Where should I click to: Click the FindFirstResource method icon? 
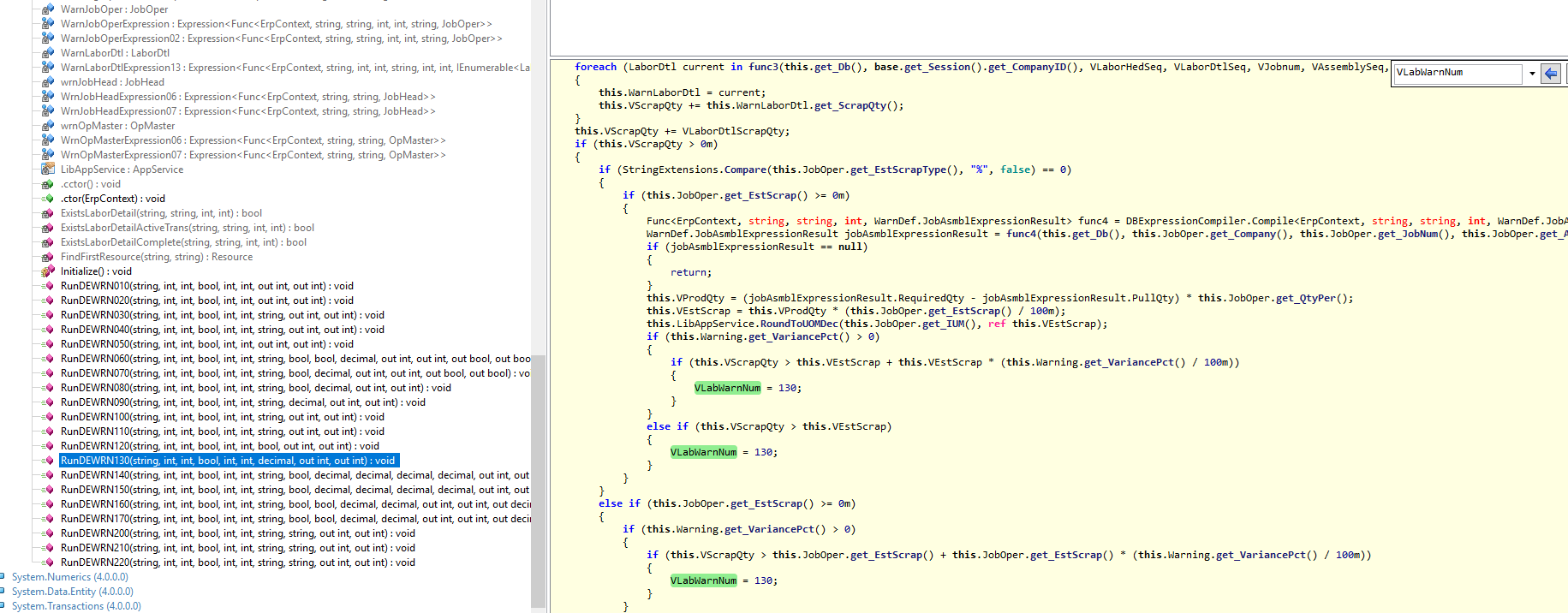[x=48, y=257]
